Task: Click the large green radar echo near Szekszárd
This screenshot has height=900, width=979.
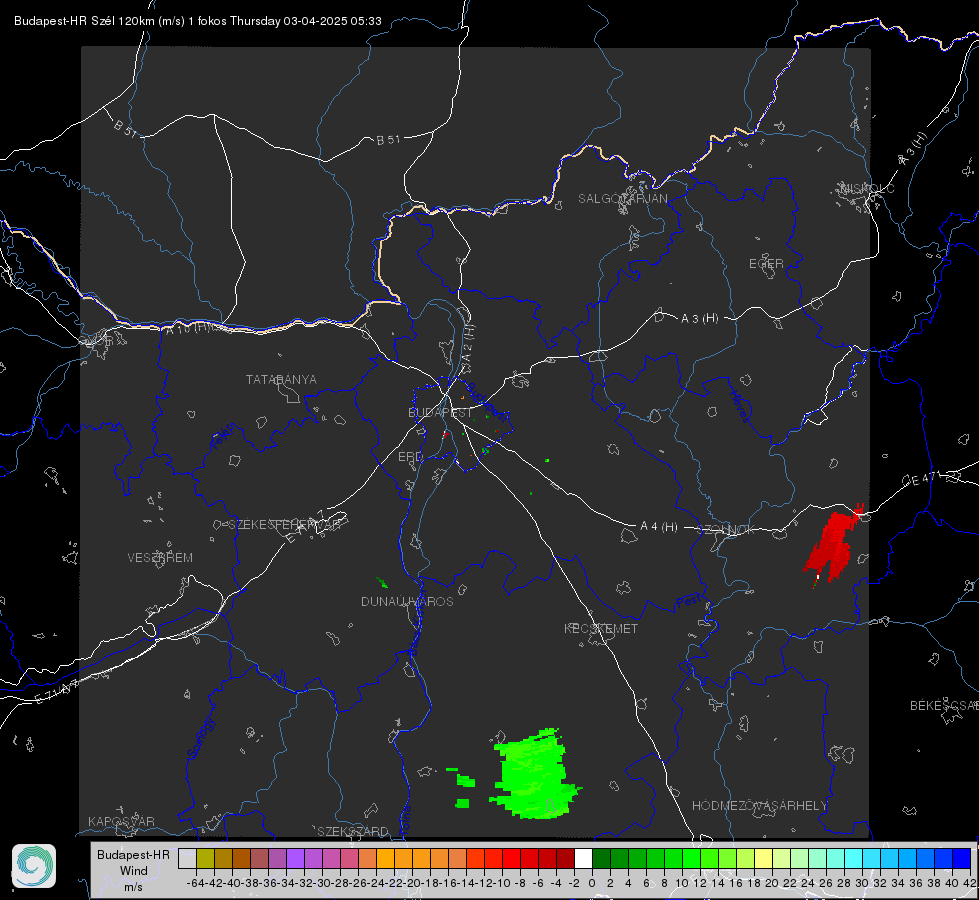Action: pos(535,775)
